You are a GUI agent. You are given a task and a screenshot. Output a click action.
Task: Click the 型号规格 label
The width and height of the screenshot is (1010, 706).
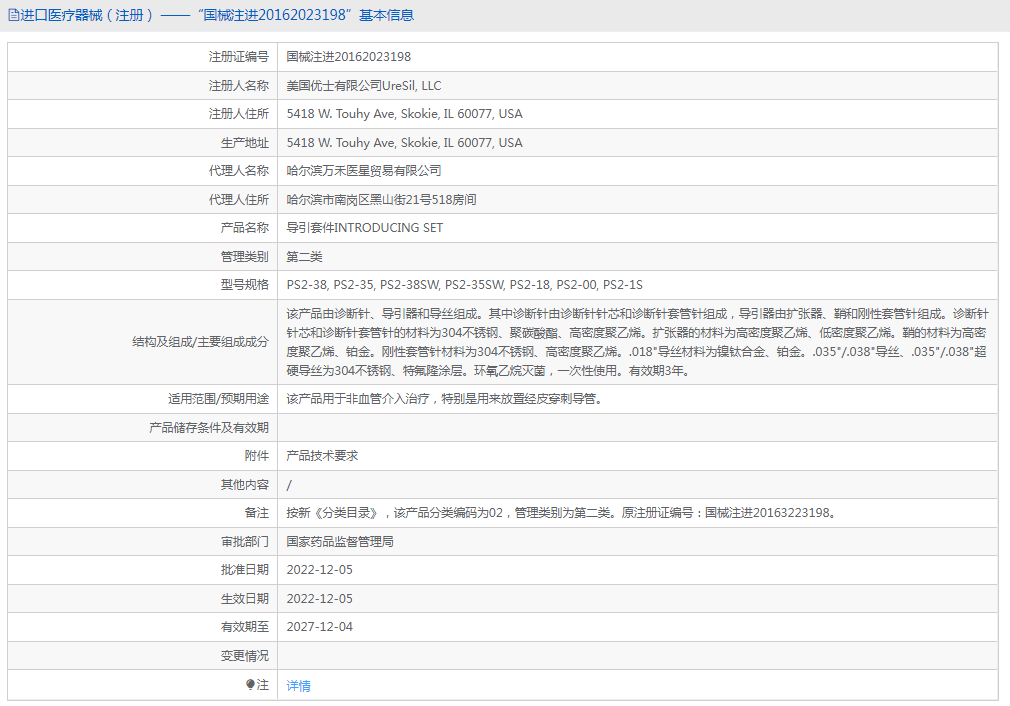(245, 285)
